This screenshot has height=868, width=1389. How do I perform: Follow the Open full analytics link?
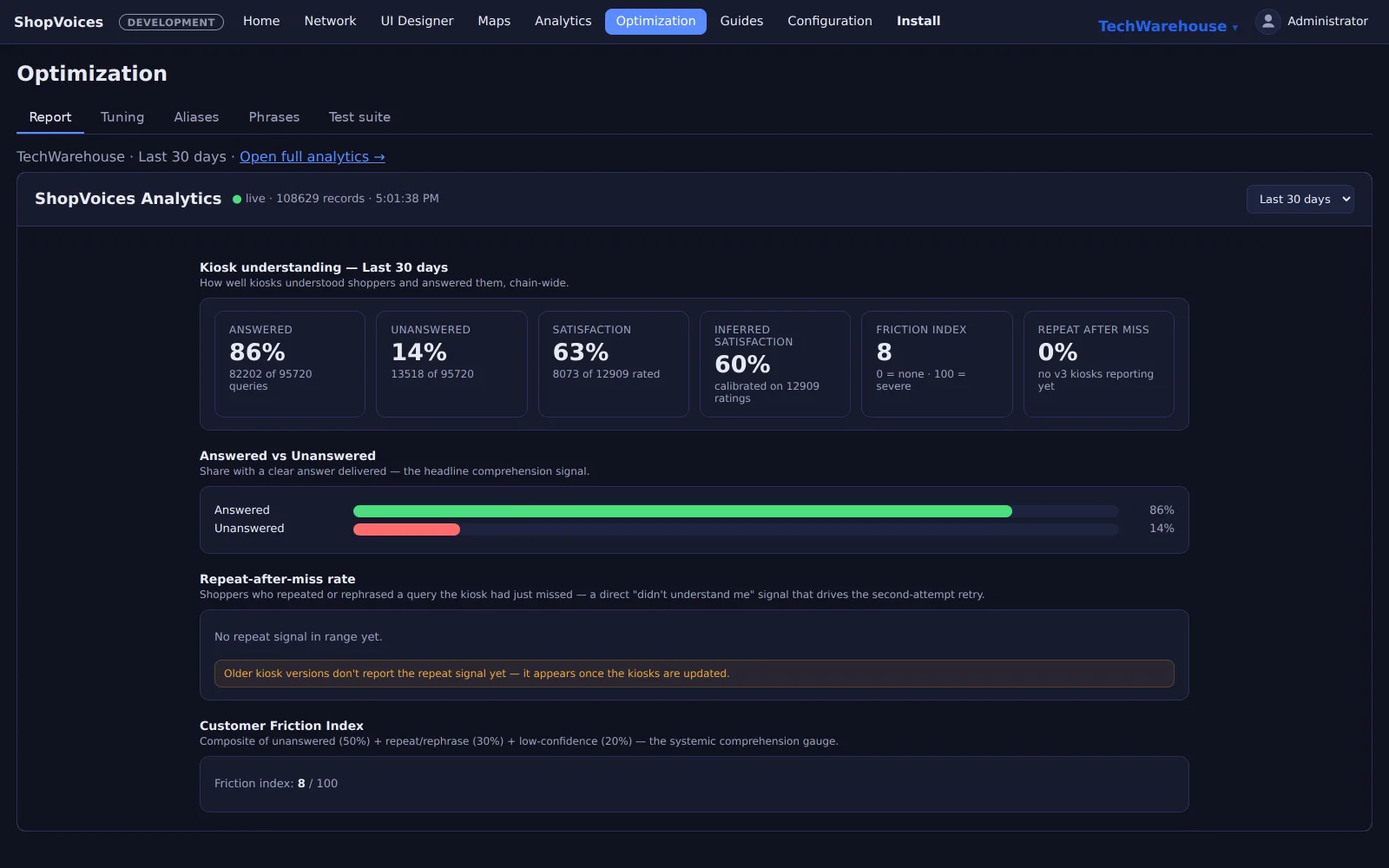point(313,157)
